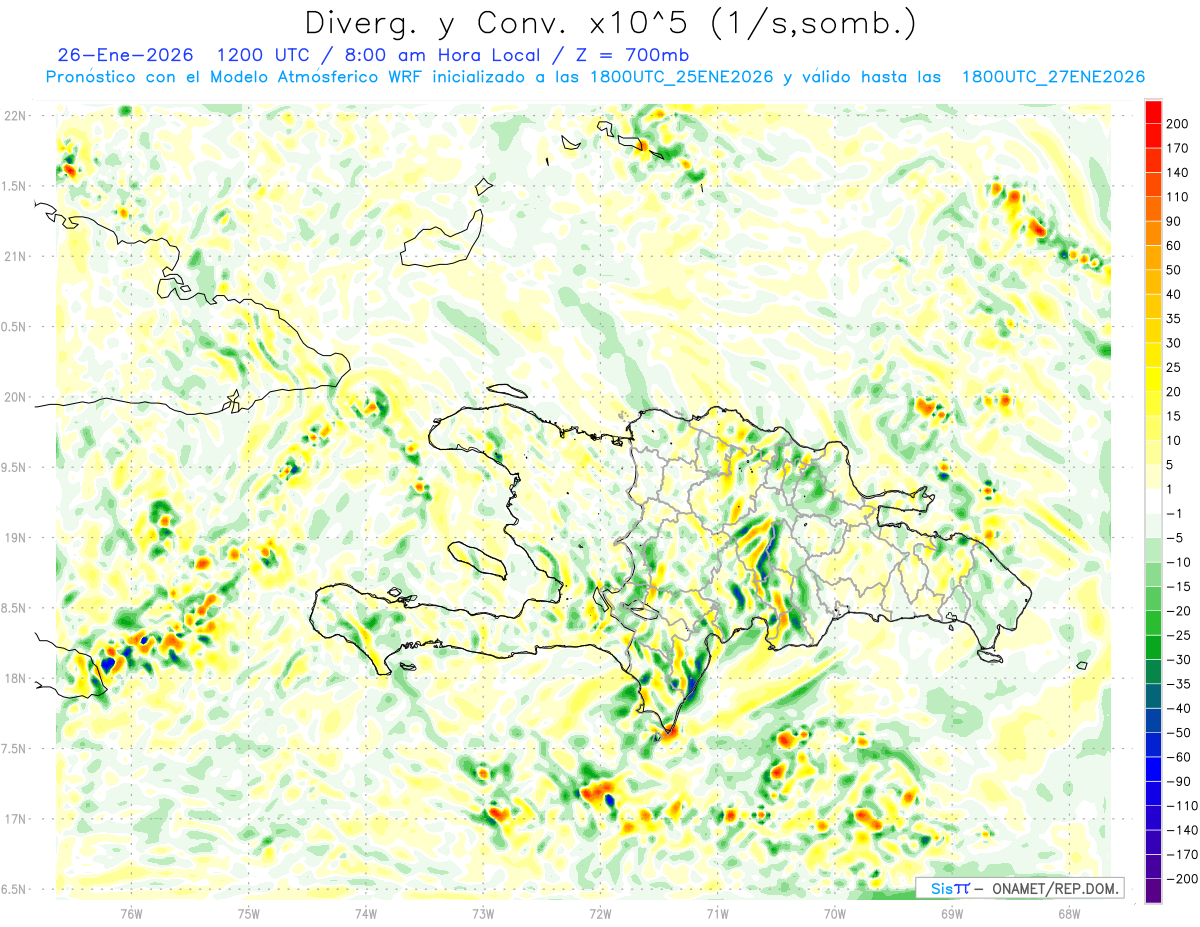Click the '110' colorbar value

pos(1177,197)
